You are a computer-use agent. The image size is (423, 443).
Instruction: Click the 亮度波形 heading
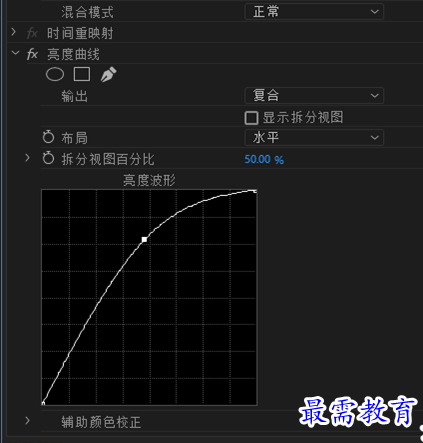149,180
